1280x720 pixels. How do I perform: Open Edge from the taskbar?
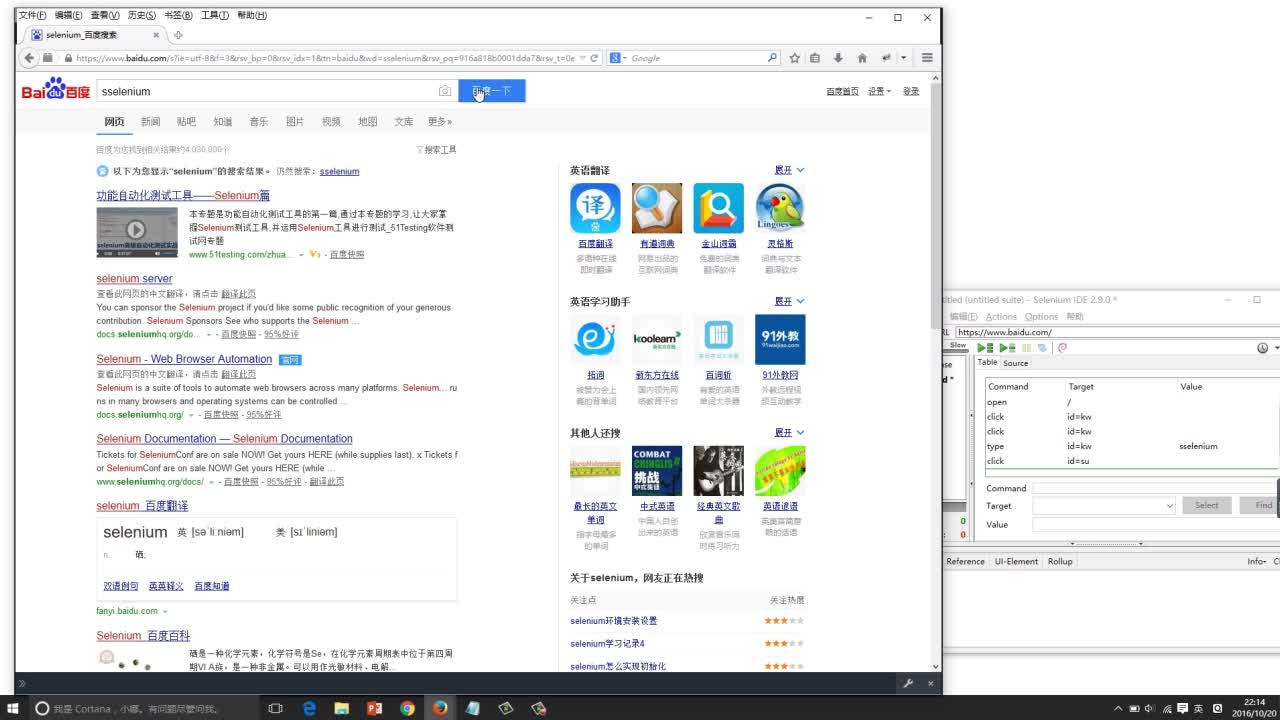coord(309,708)
